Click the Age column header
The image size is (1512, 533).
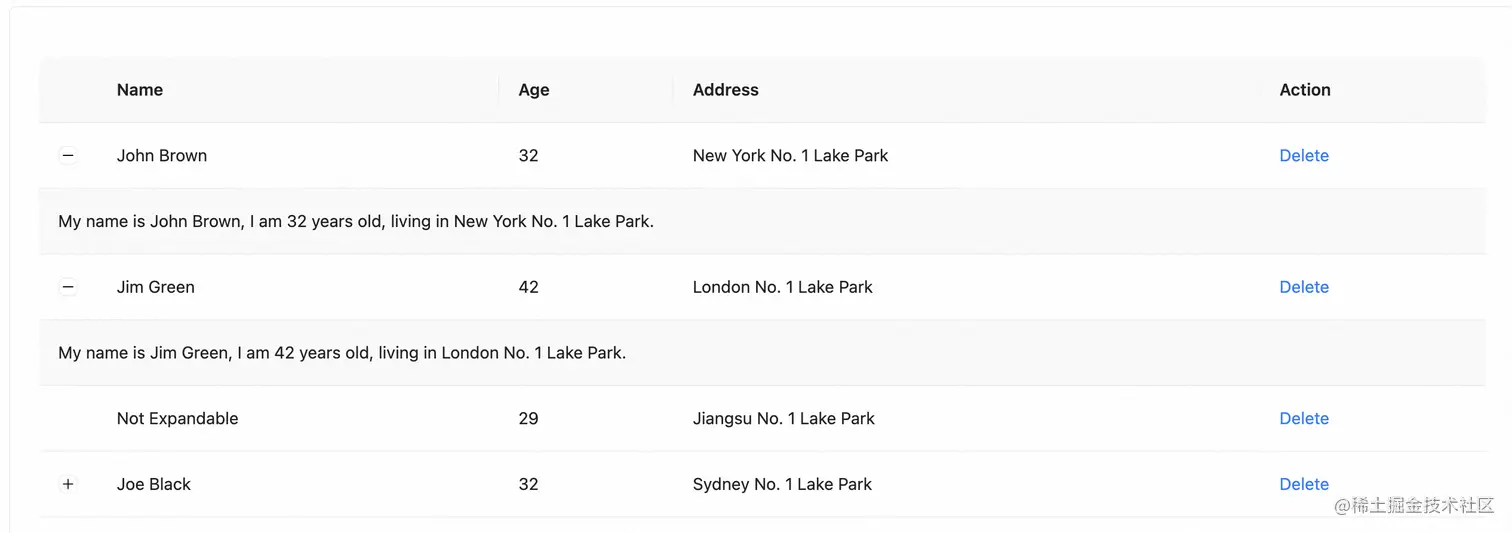534,90
